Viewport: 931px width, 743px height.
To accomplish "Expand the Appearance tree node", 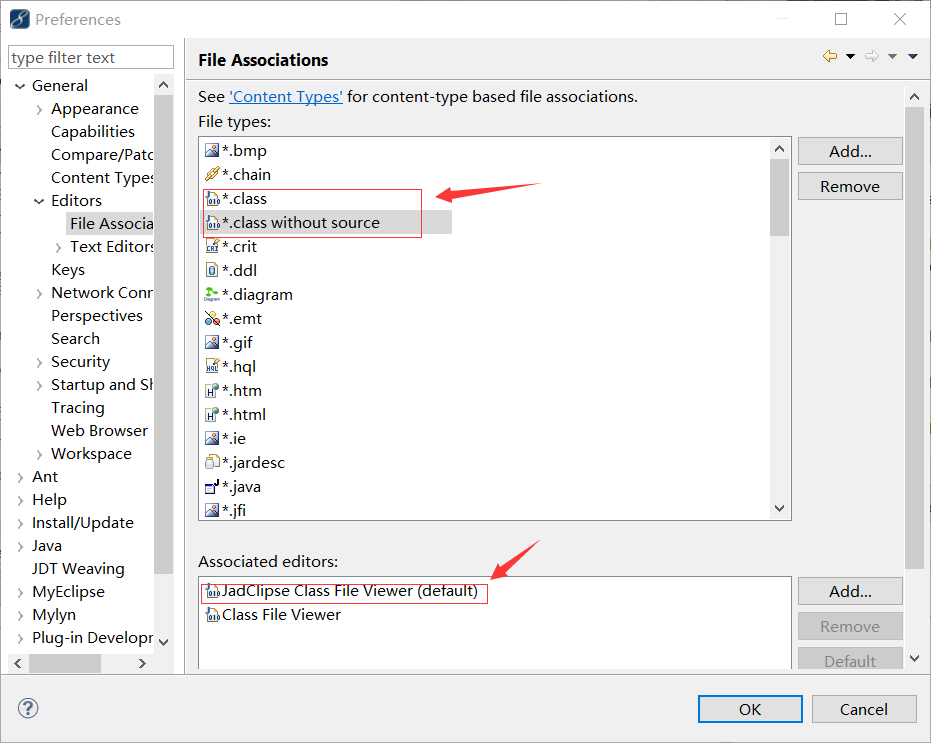I will (x=39, y=109).
